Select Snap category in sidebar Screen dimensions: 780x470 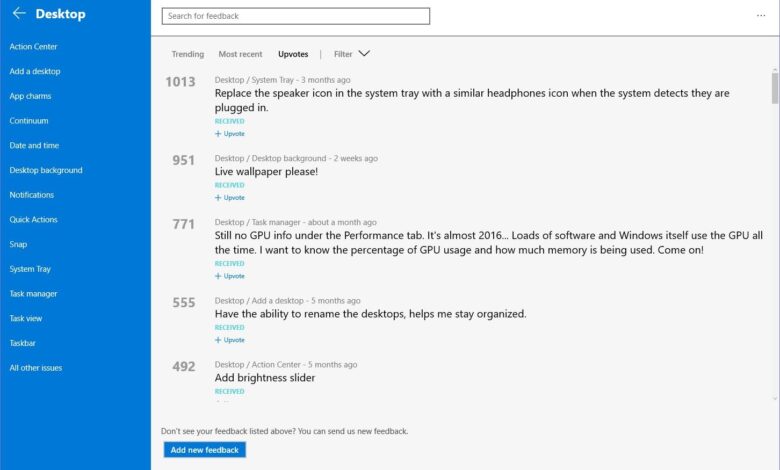tap(18, 244)
